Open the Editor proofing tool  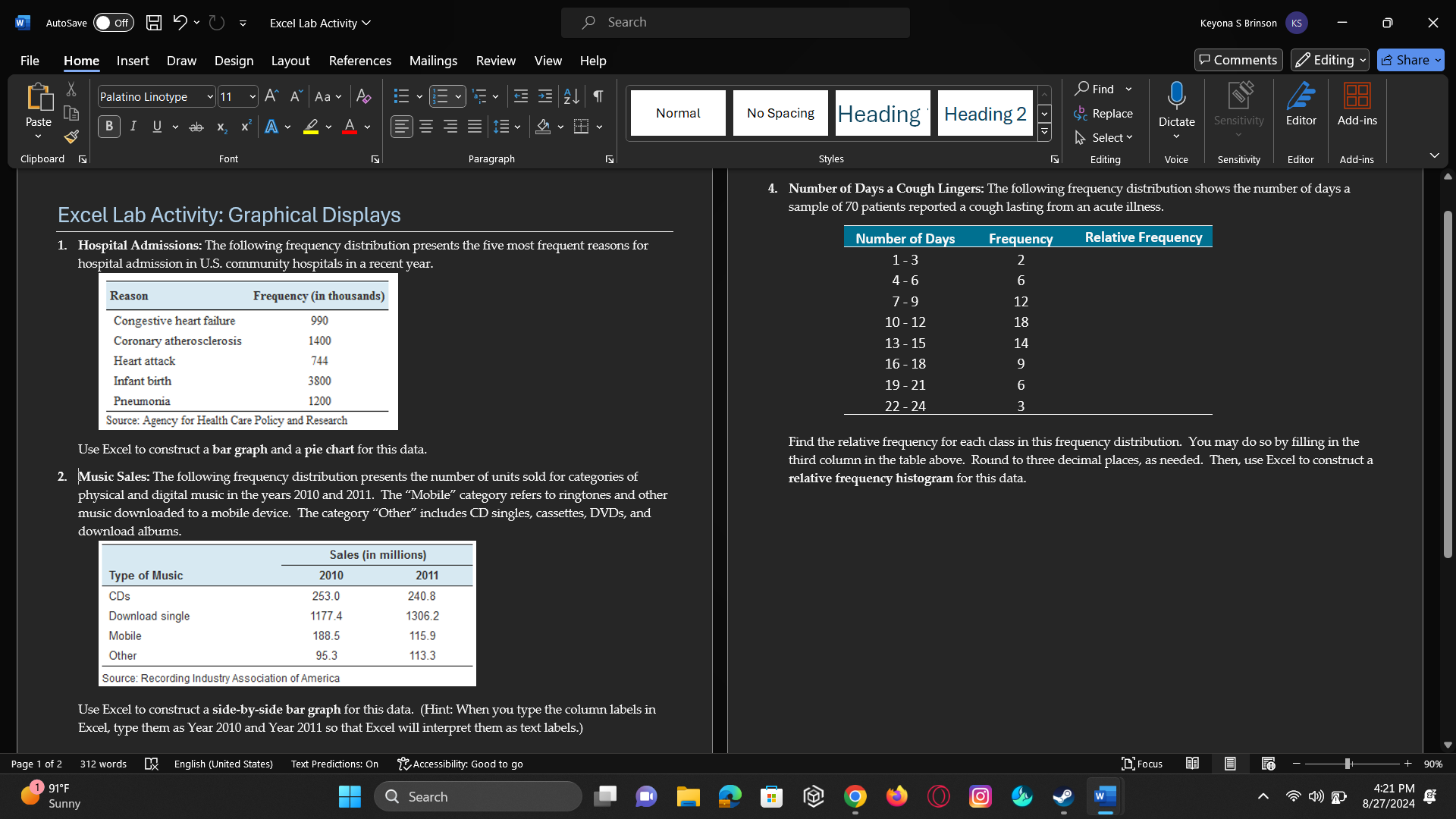1301,105
